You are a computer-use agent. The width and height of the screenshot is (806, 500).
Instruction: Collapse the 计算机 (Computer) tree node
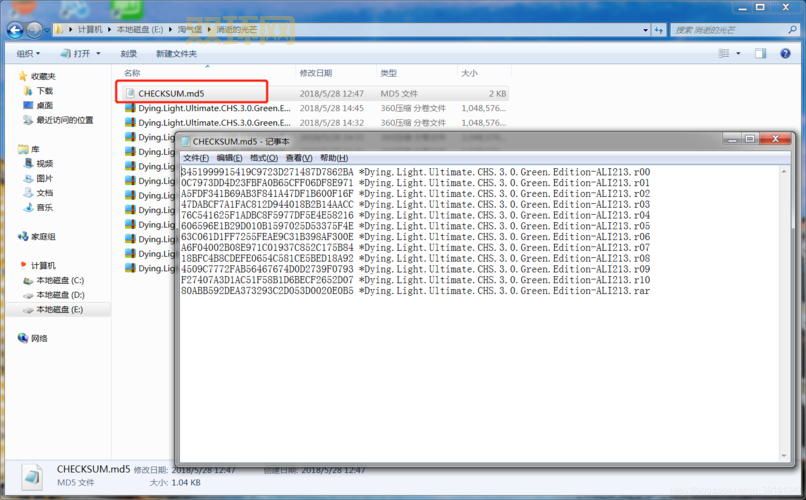11,266
